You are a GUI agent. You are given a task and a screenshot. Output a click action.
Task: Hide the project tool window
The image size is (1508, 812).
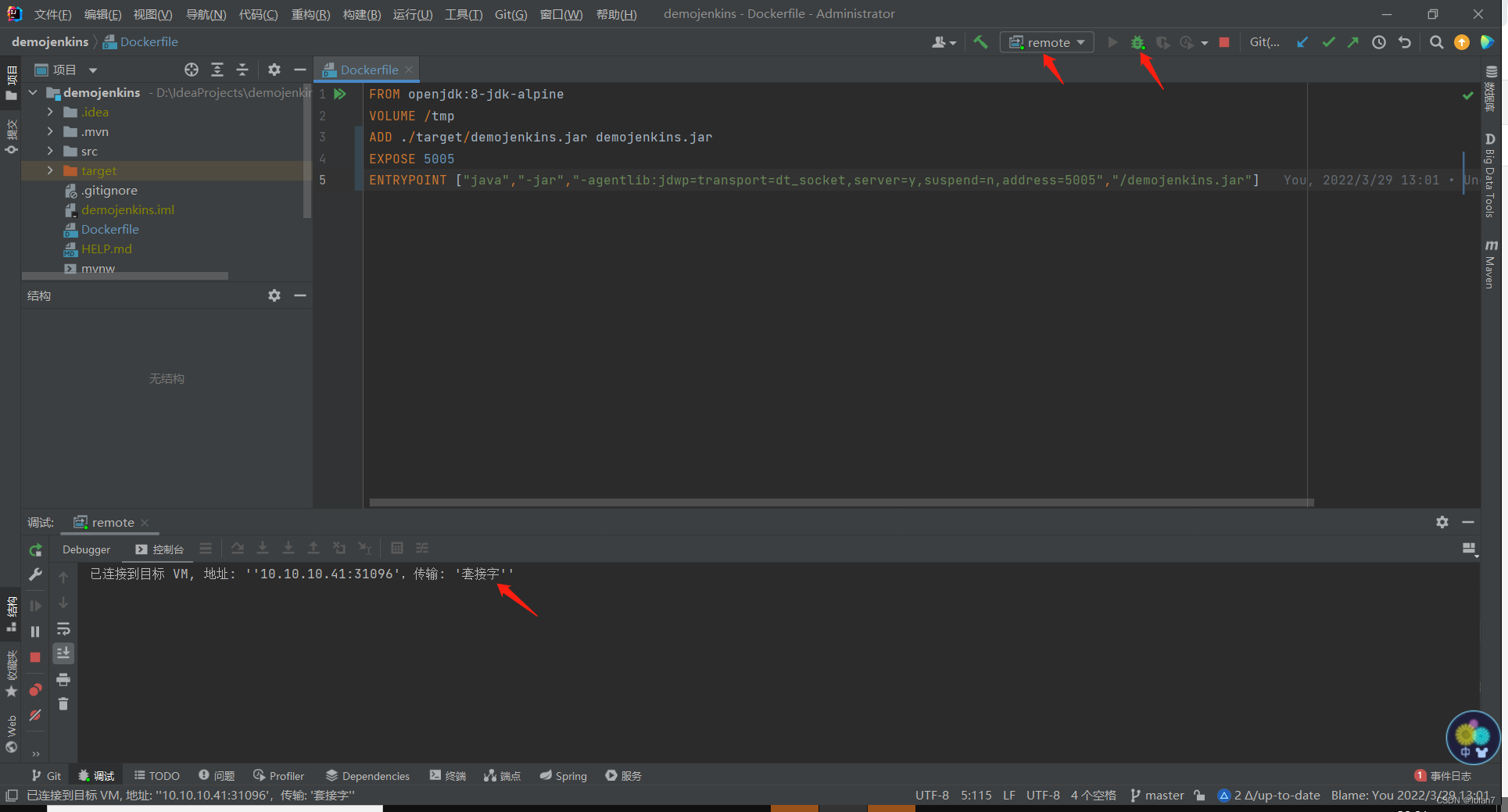coord(299,70)
